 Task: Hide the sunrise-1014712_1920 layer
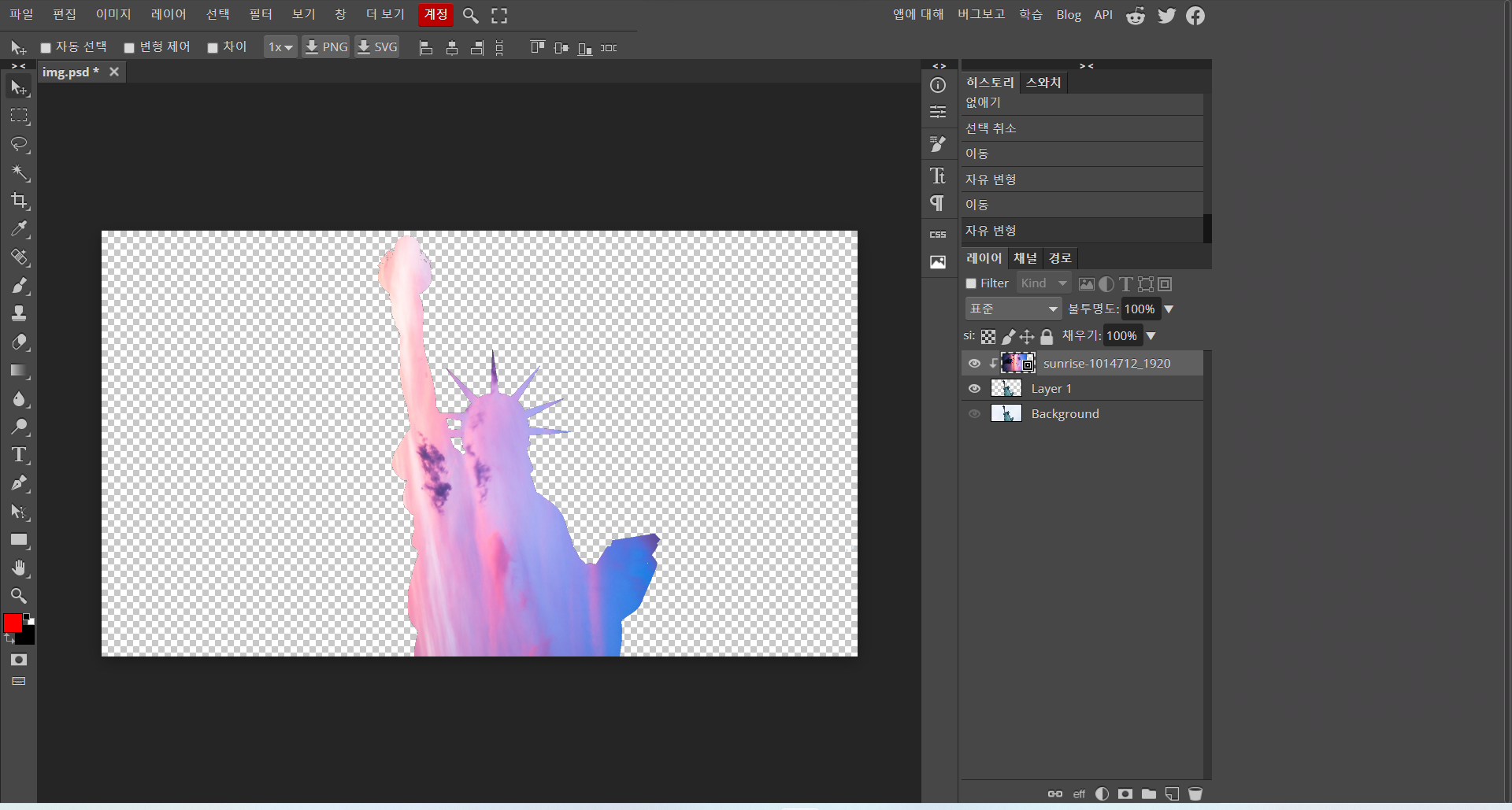[x=974, y=363]
